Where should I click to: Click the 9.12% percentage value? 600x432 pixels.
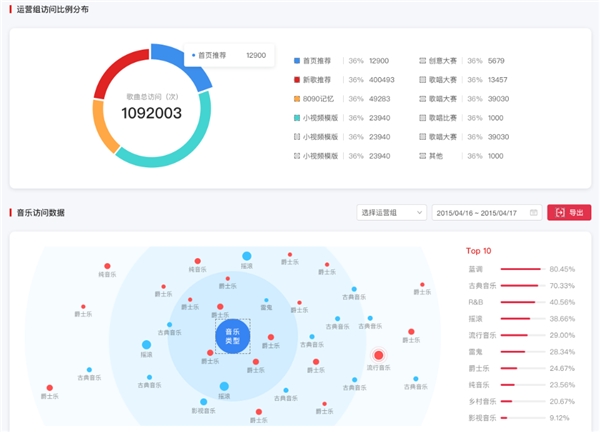pos(559,418)
